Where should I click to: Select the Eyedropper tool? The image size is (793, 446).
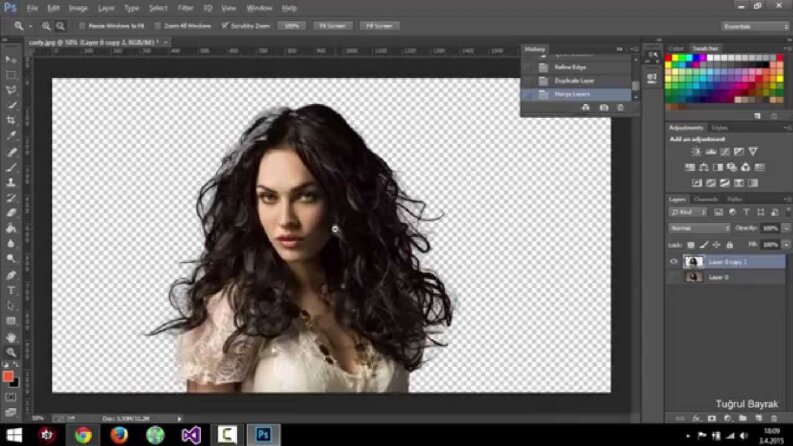[11, 136]
